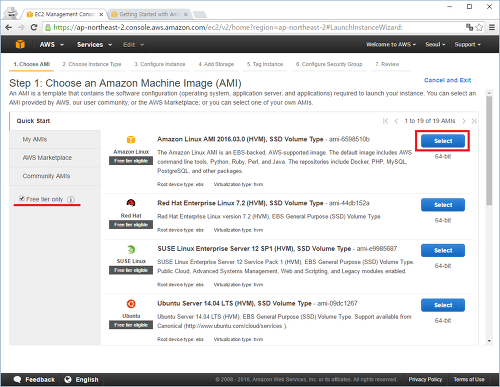This screenshot has height=387, width=500.
Task: Click the '1 to 19 of 19 AMIs' text
Action: pyautogui.click(x=430, y=121)
